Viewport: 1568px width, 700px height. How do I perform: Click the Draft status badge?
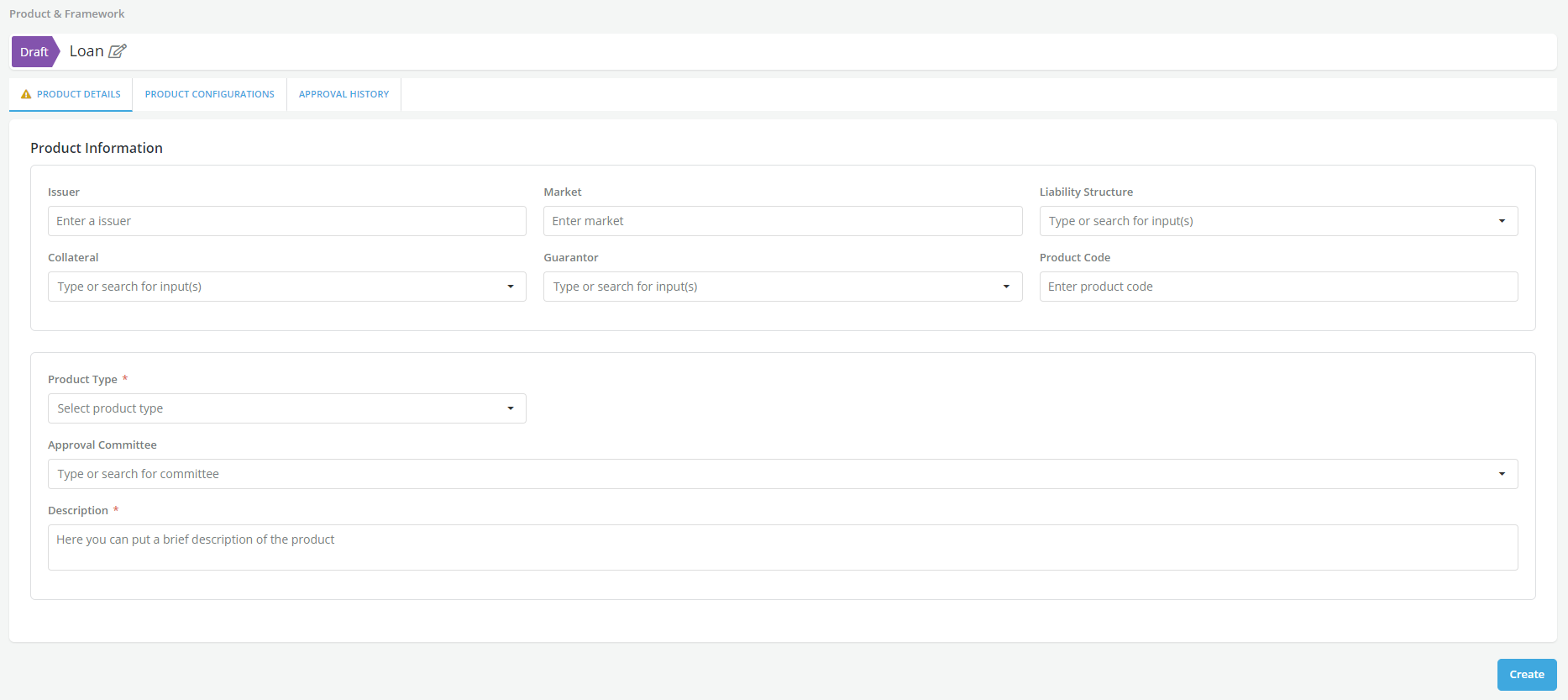click(34, 52)
